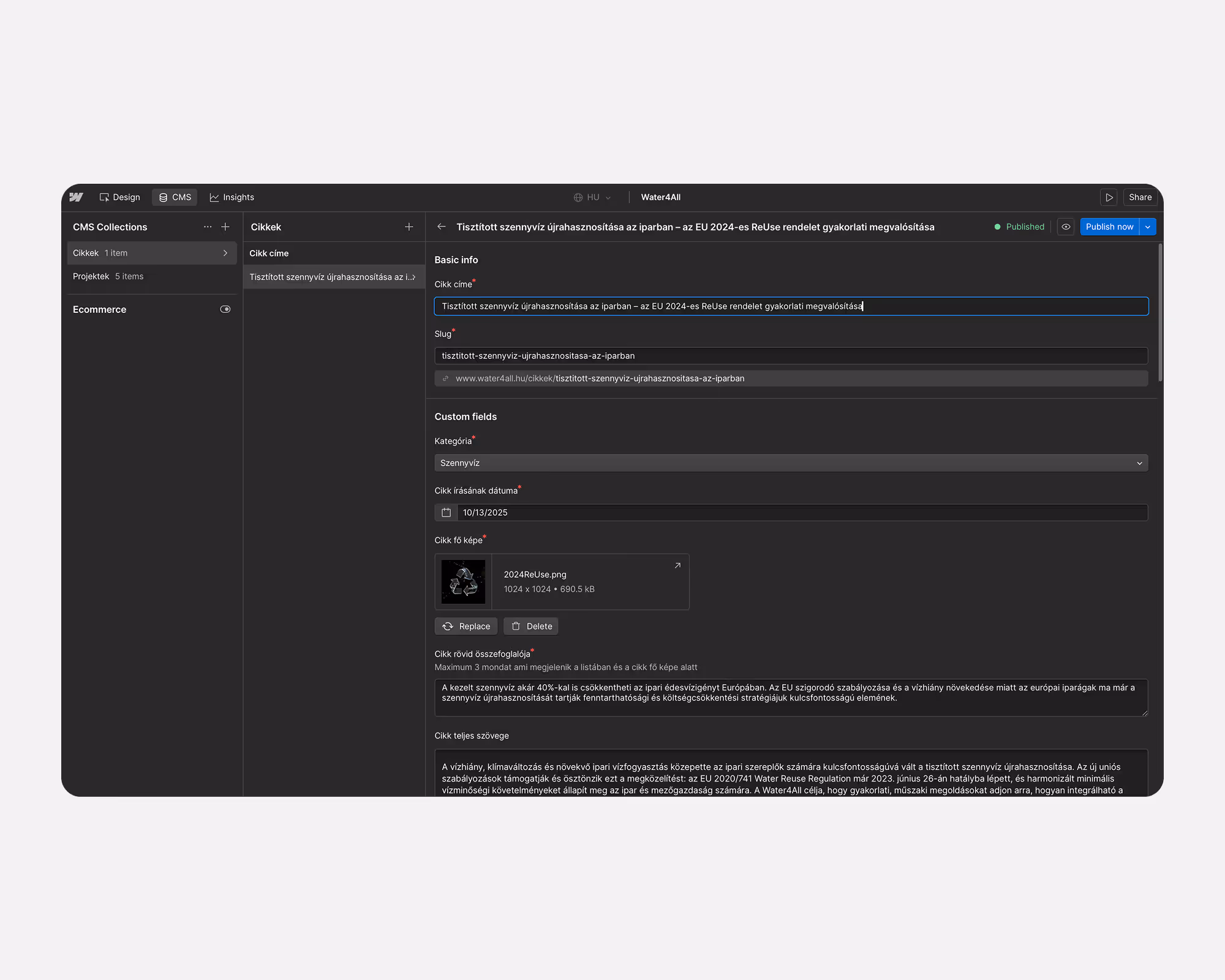1225x980 pixels.
Task: Click the Webflow logo icon
Action: (76, 197)
